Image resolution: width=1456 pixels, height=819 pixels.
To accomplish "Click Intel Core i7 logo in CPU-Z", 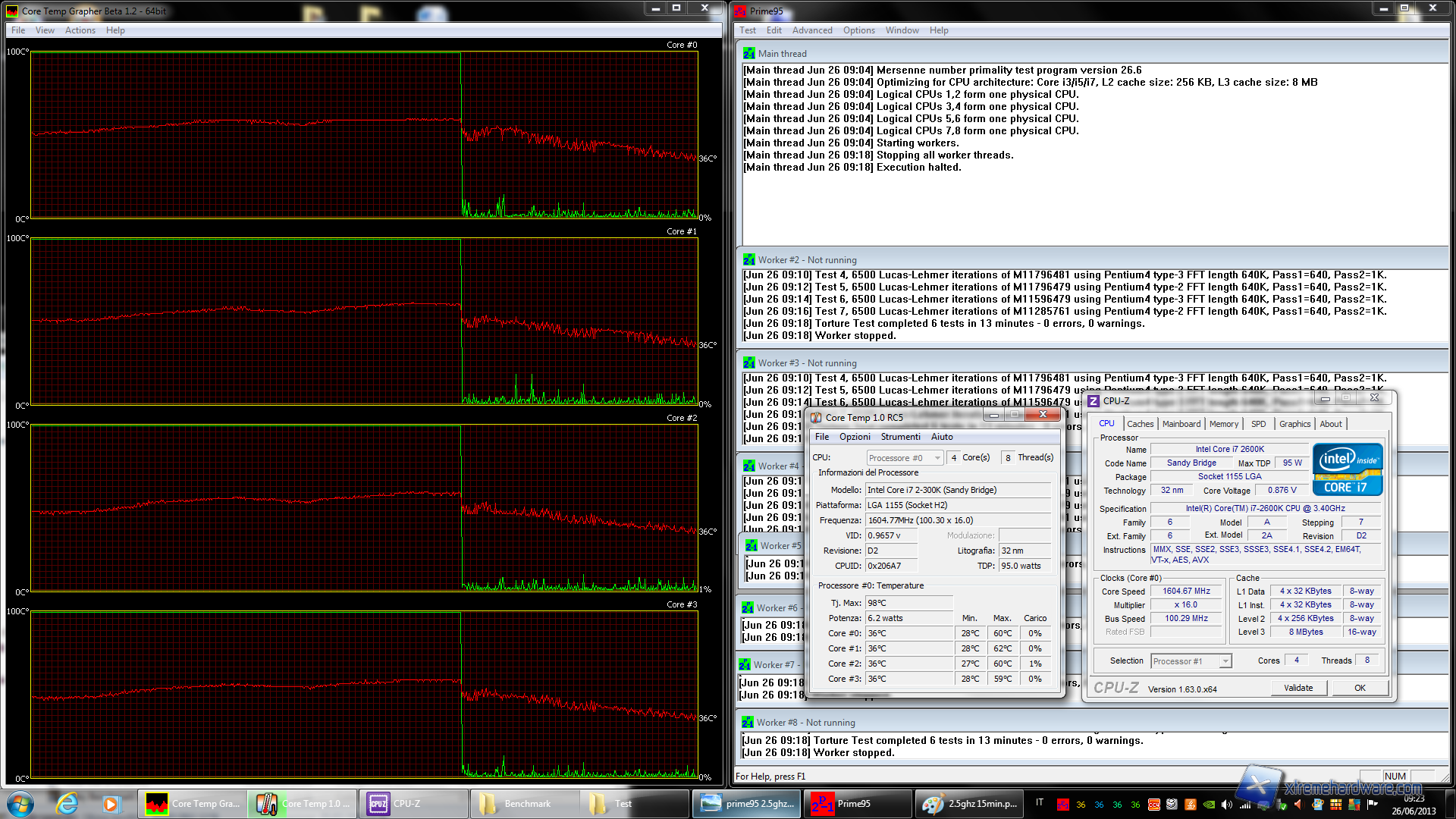I will (x=1347, y=469).
